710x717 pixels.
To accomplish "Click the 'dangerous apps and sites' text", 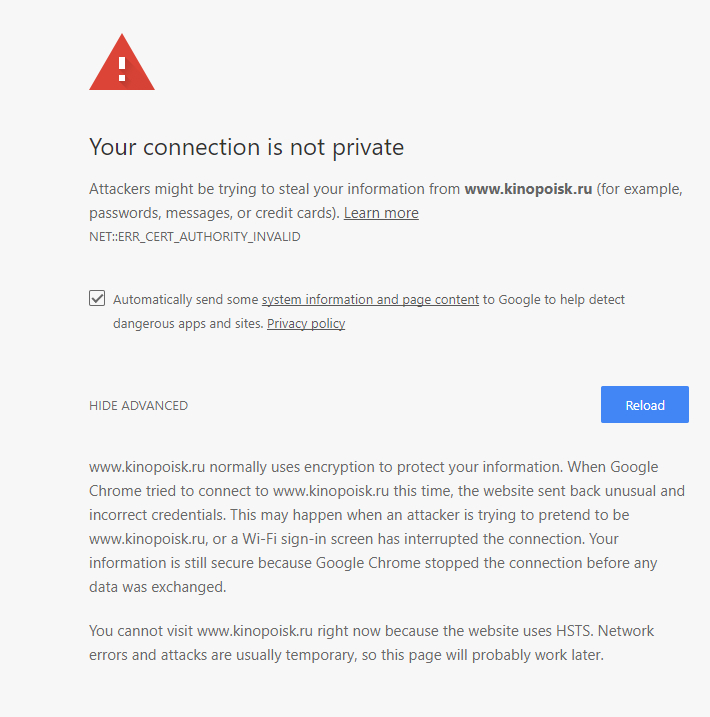I will click(188, 324).
